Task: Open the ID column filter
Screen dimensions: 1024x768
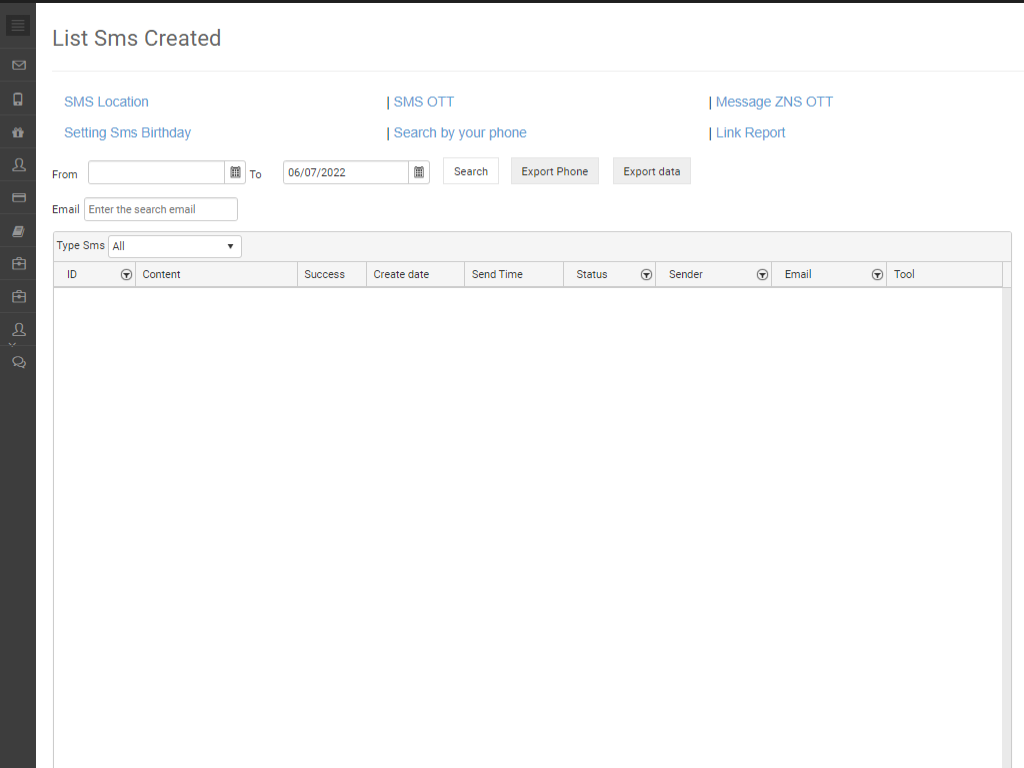Action: pos(126,275)
